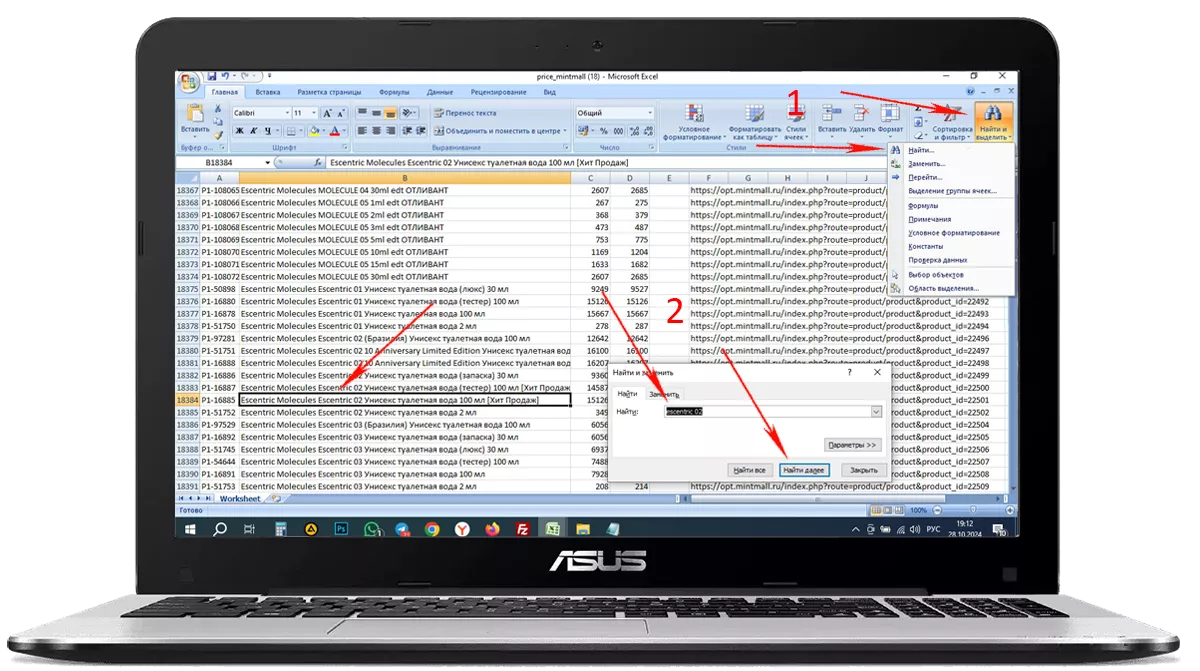Click the AutoSum sigma icon
The height and width of the screenshot is (671, 1200).
[x=920, y=108]
